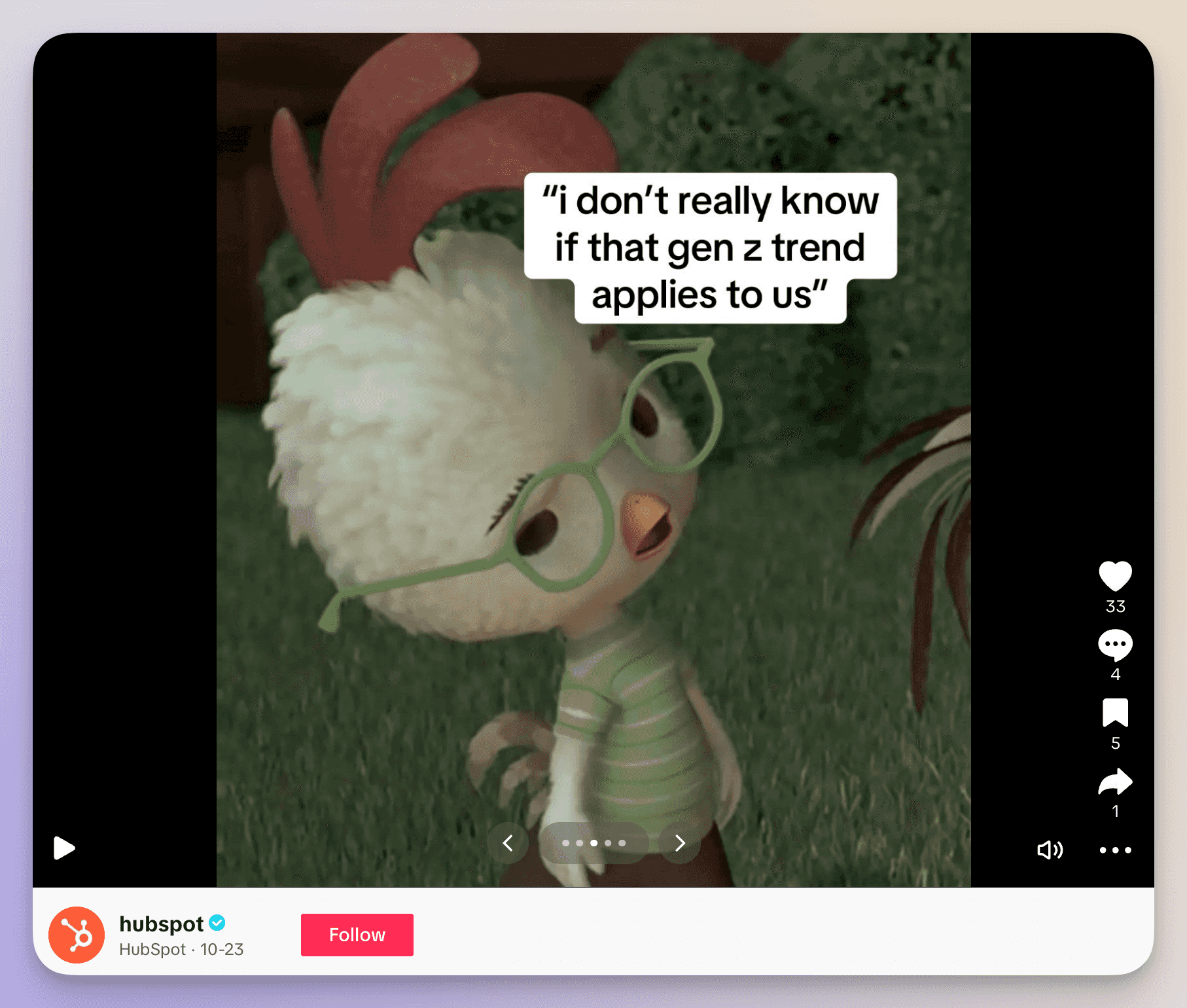Click the verified badge next to hubspot

[217, 923]
